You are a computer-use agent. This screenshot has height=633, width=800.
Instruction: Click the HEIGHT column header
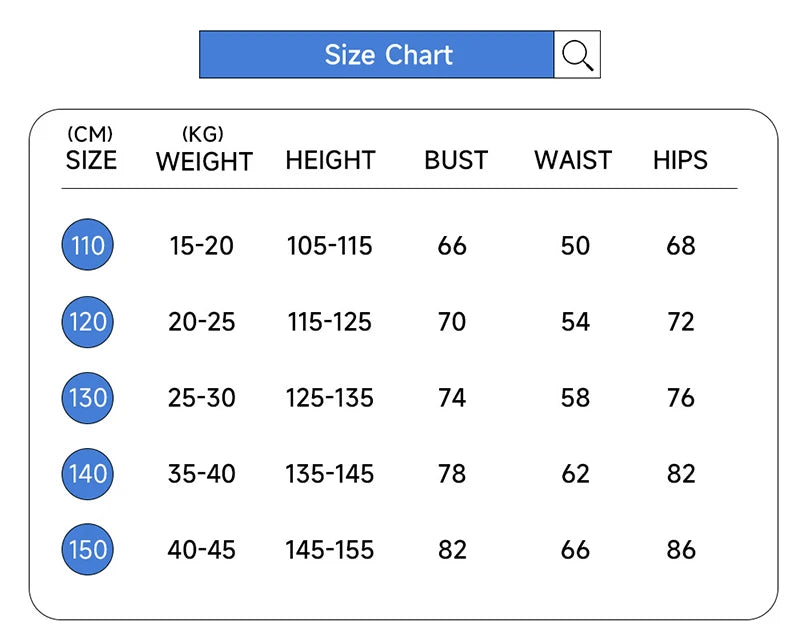pos(330,160)
